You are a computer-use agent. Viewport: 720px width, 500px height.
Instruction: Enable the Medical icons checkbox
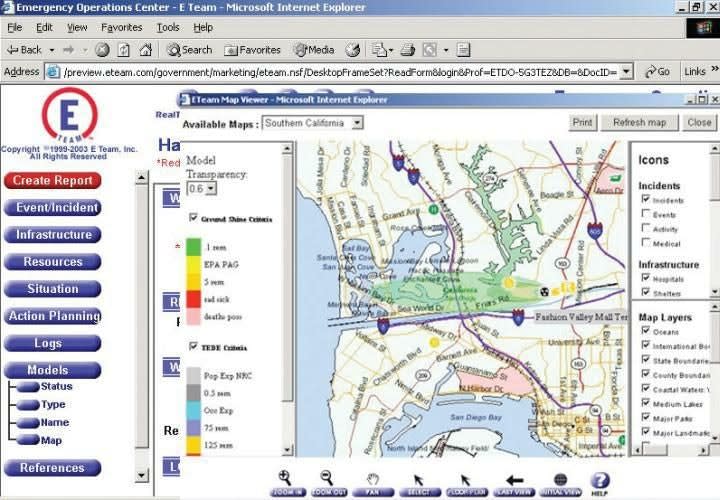click(644, 242)
